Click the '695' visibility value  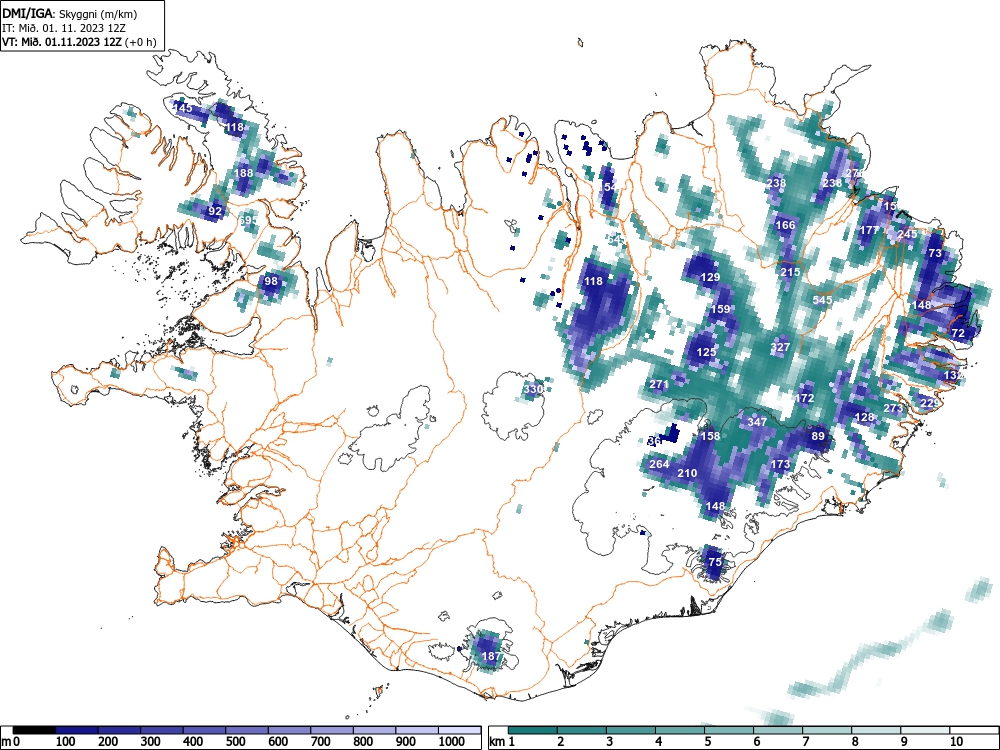(248, 221)
